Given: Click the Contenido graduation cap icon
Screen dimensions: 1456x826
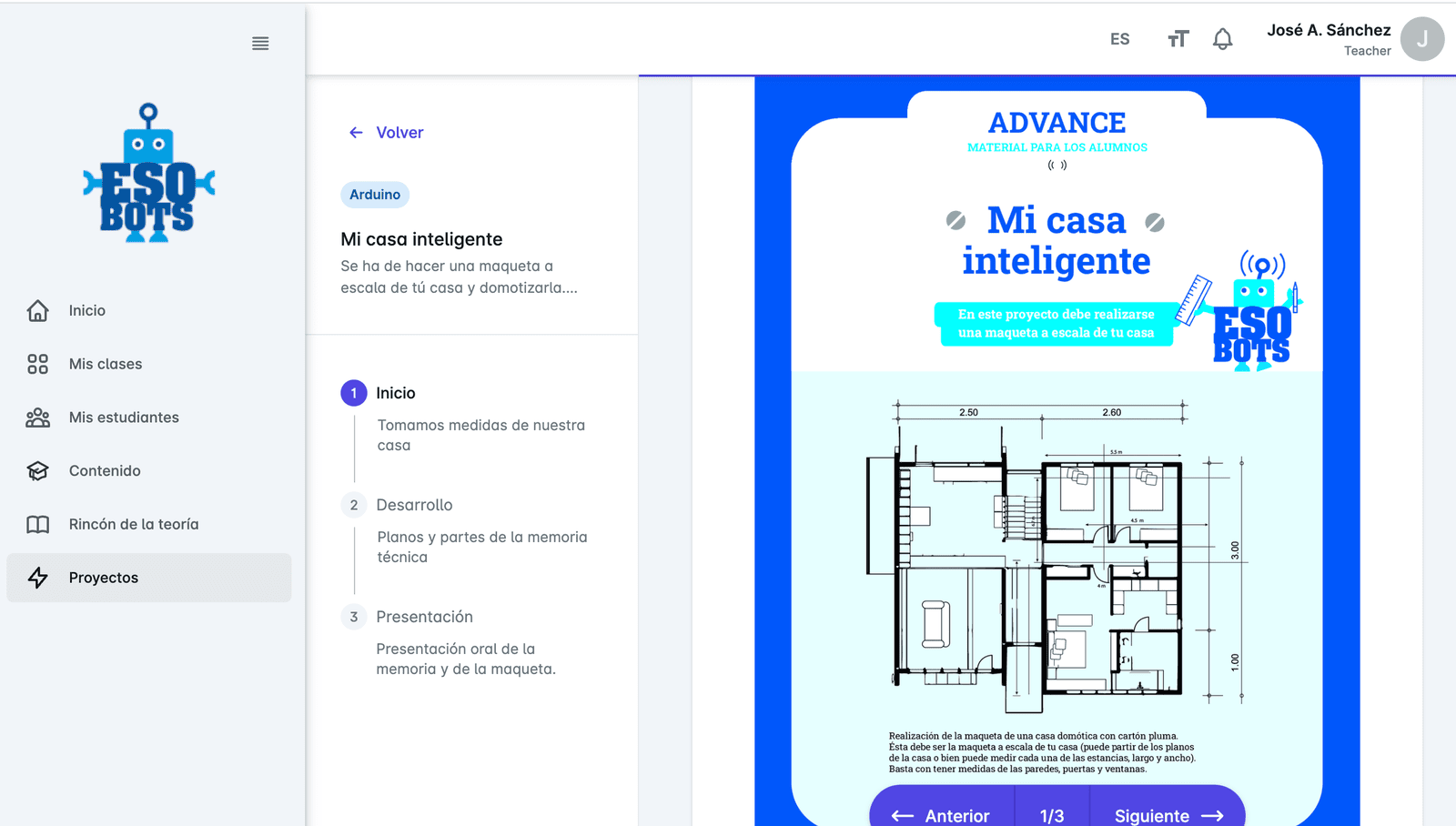Looking at the screenshot, I should 37,471.
